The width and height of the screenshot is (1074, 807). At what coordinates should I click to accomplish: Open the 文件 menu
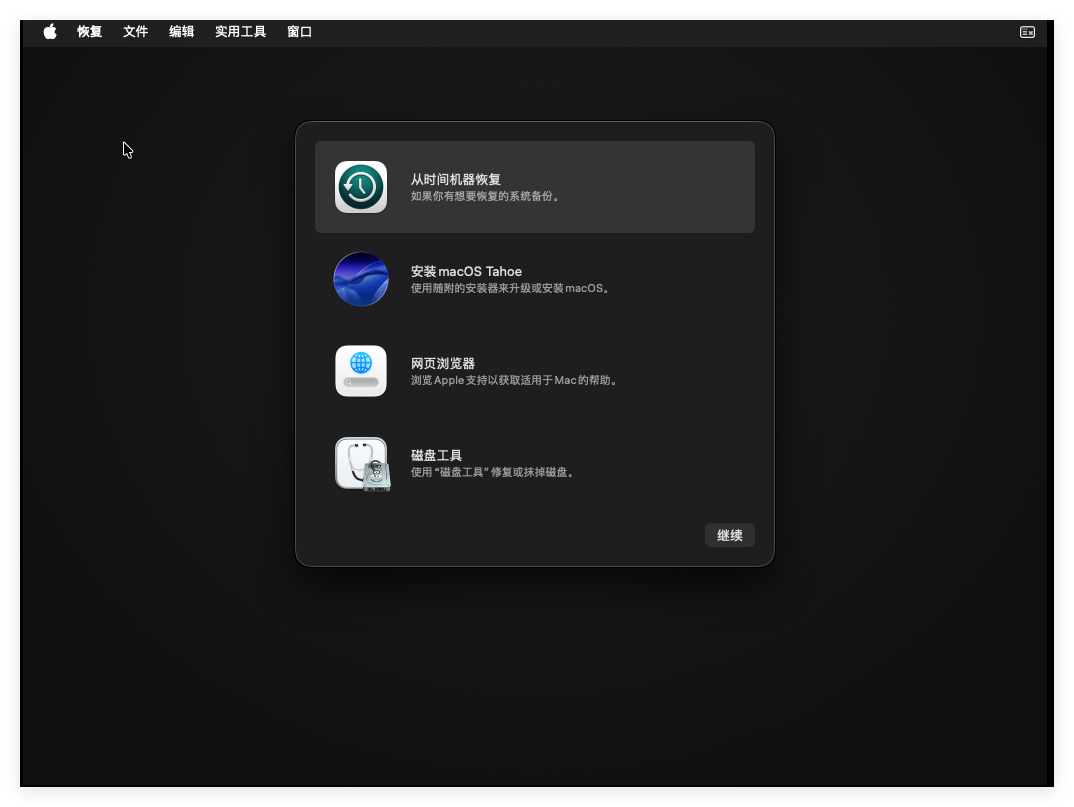point(136,32)
